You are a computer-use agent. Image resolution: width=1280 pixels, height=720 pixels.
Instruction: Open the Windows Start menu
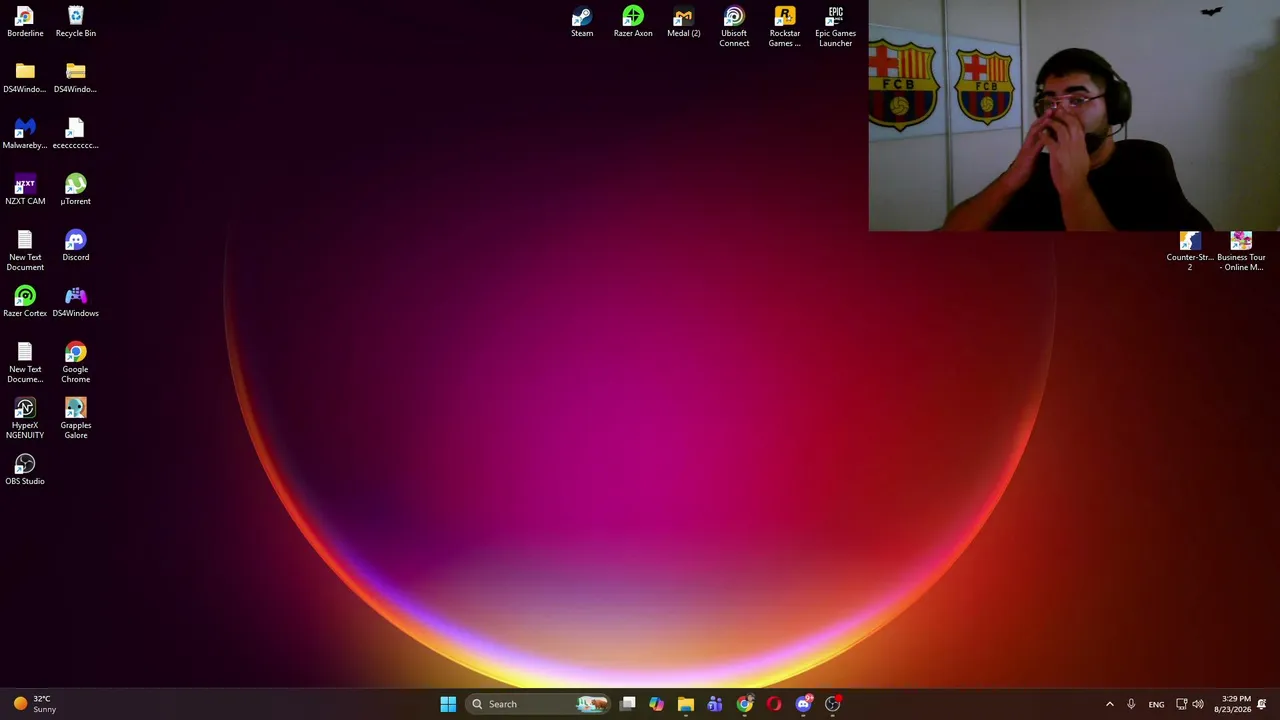pyautogui.click(x=448, y=704)
